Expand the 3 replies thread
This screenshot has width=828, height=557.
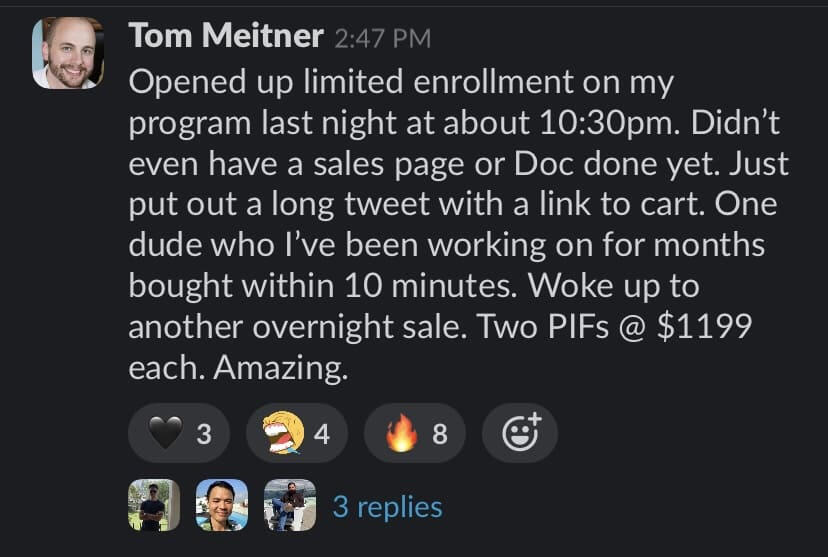pos(387,506)
